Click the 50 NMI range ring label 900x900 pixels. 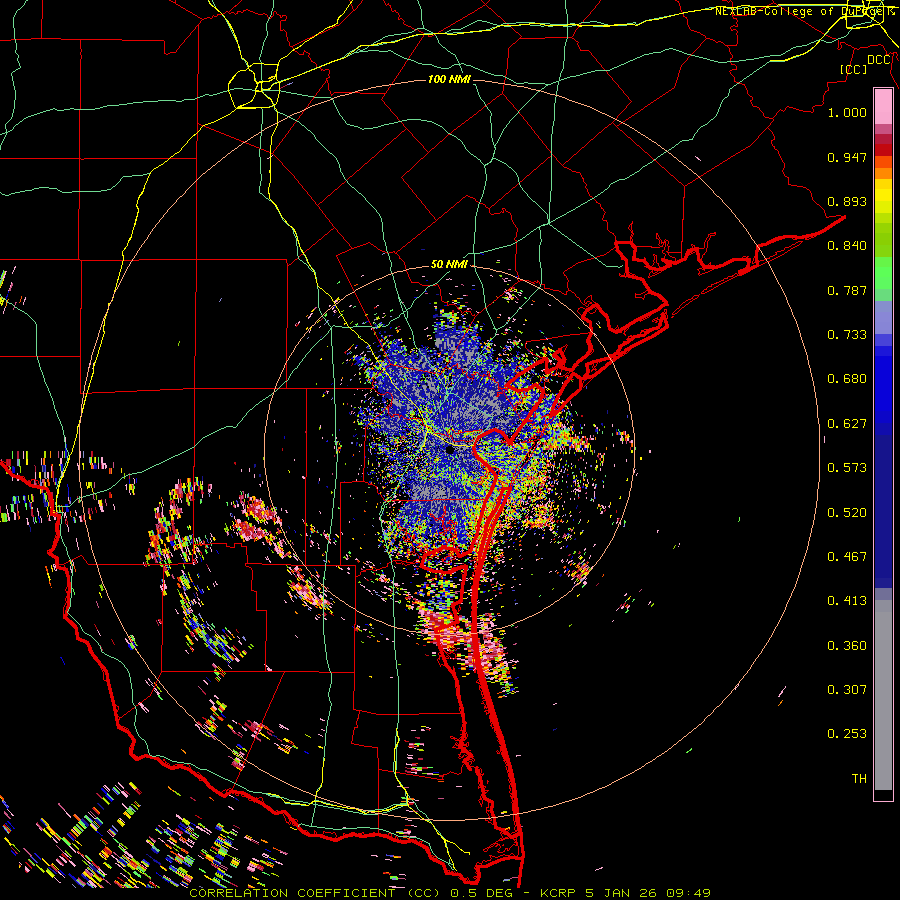click(x=449, y=265)
